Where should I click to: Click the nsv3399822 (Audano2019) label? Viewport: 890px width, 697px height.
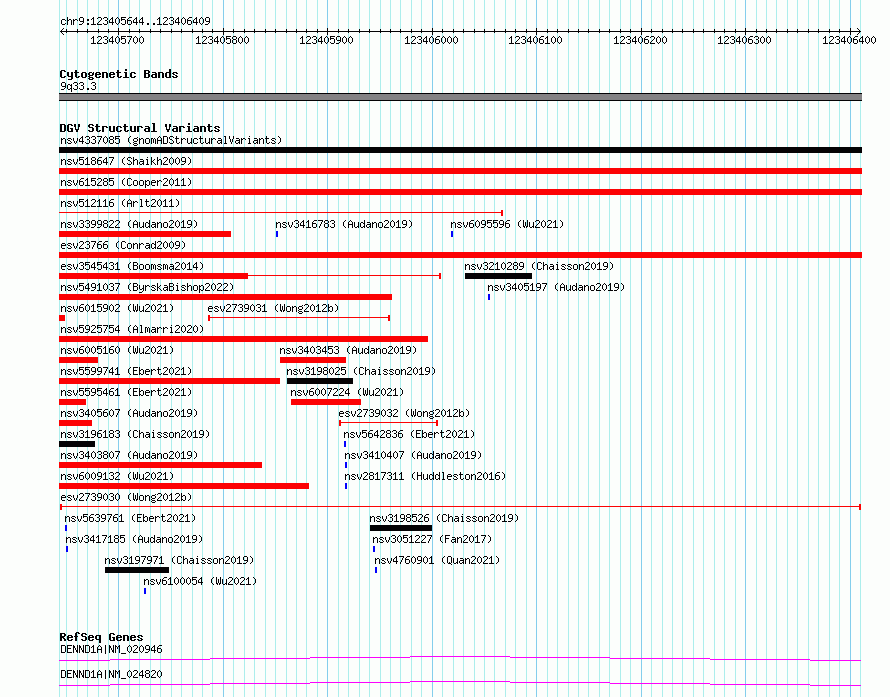coord(129,224)
